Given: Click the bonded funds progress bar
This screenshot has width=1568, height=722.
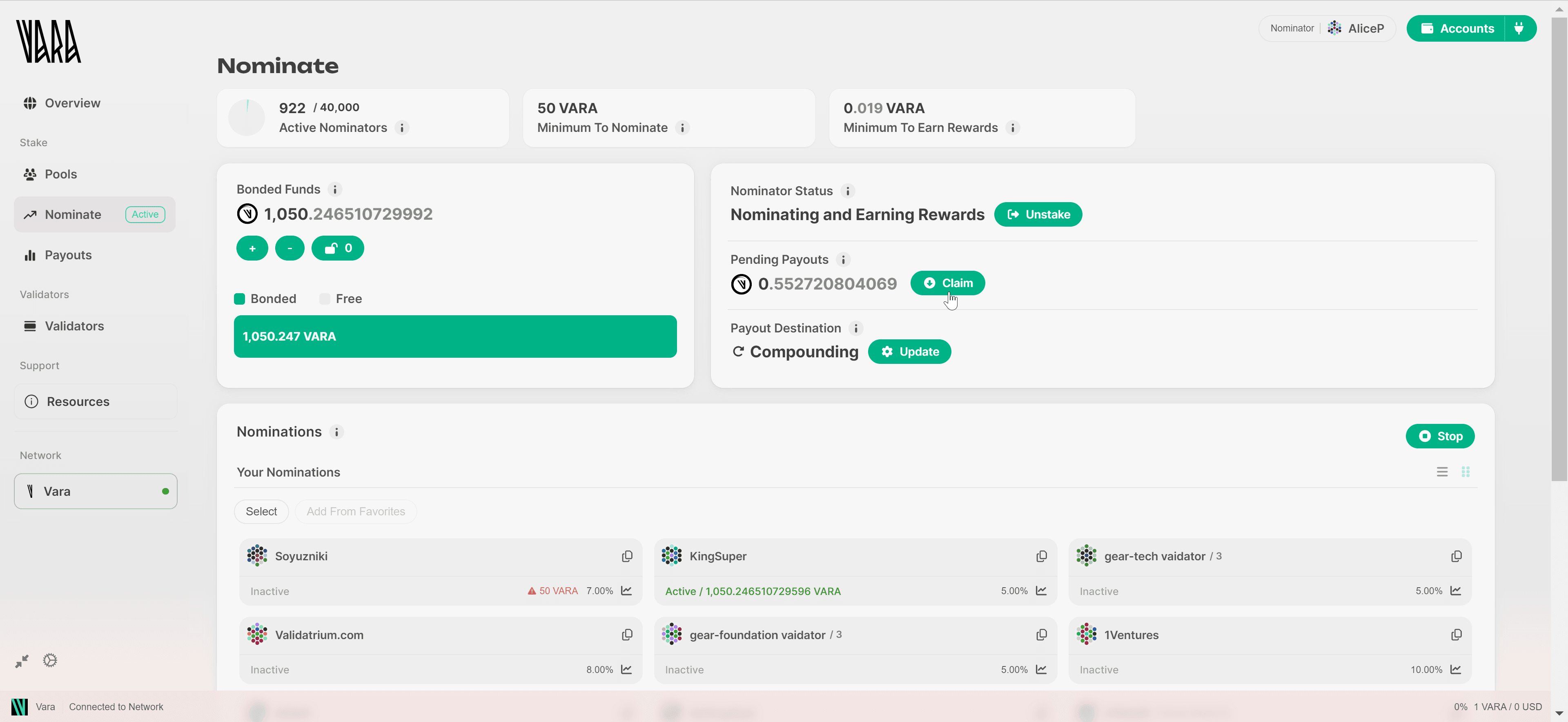Looking at the screenshot, I should (x=455, y=336).
